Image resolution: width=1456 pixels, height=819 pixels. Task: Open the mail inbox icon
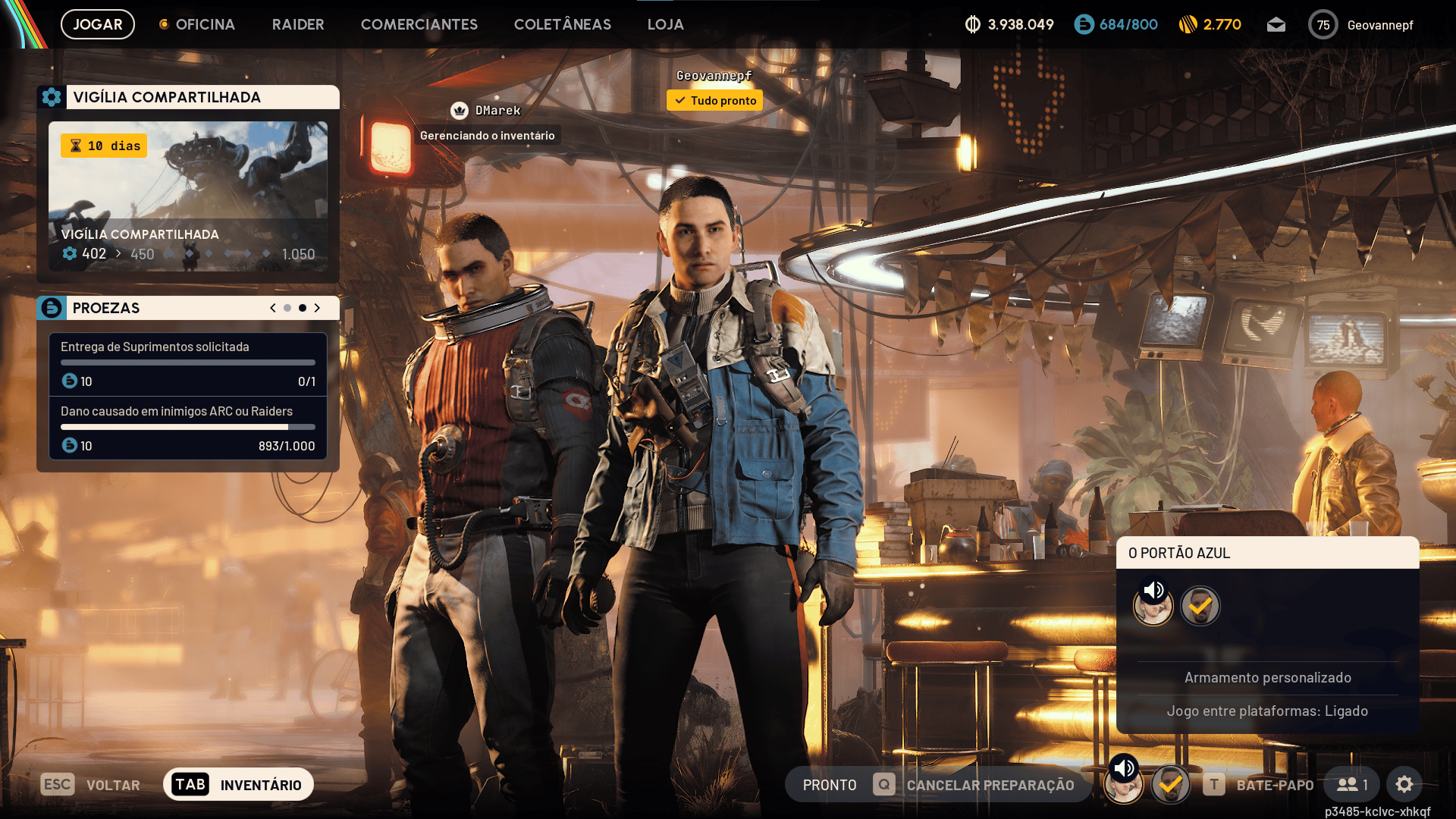(1276, 25)
